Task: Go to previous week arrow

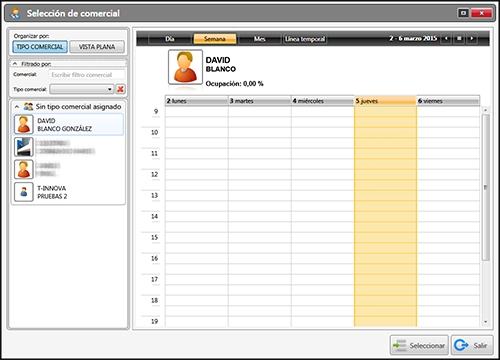Action: point(446,39)
